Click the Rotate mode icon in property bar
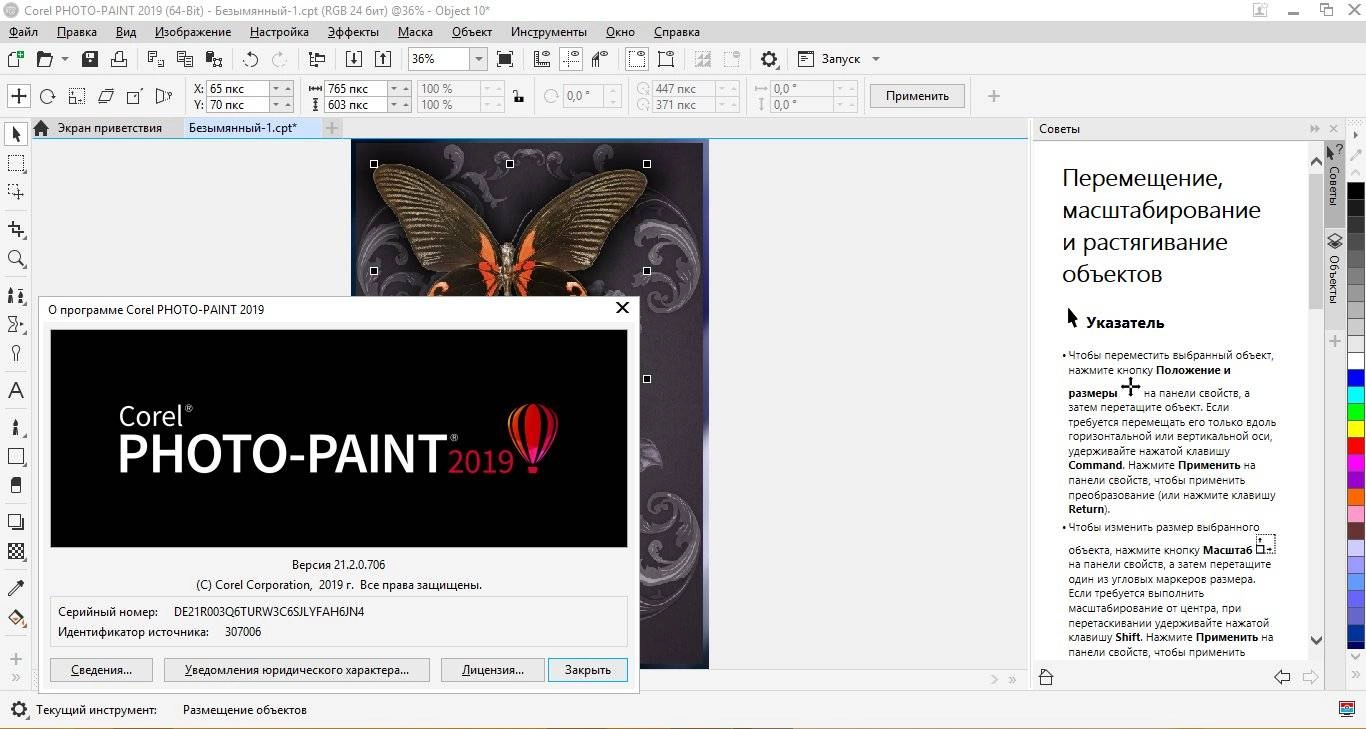This screenshot has height=729, width=1366. [47, 96]
